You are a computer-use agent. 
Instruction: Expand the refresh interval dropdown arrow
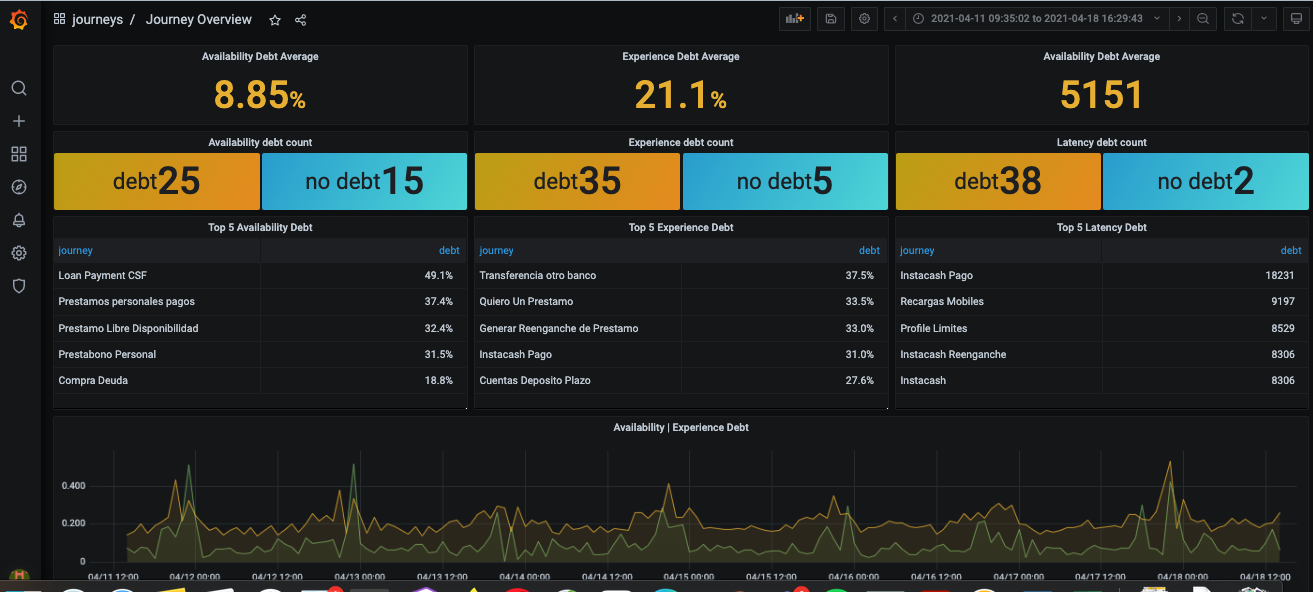click(x=1264, y=19)
